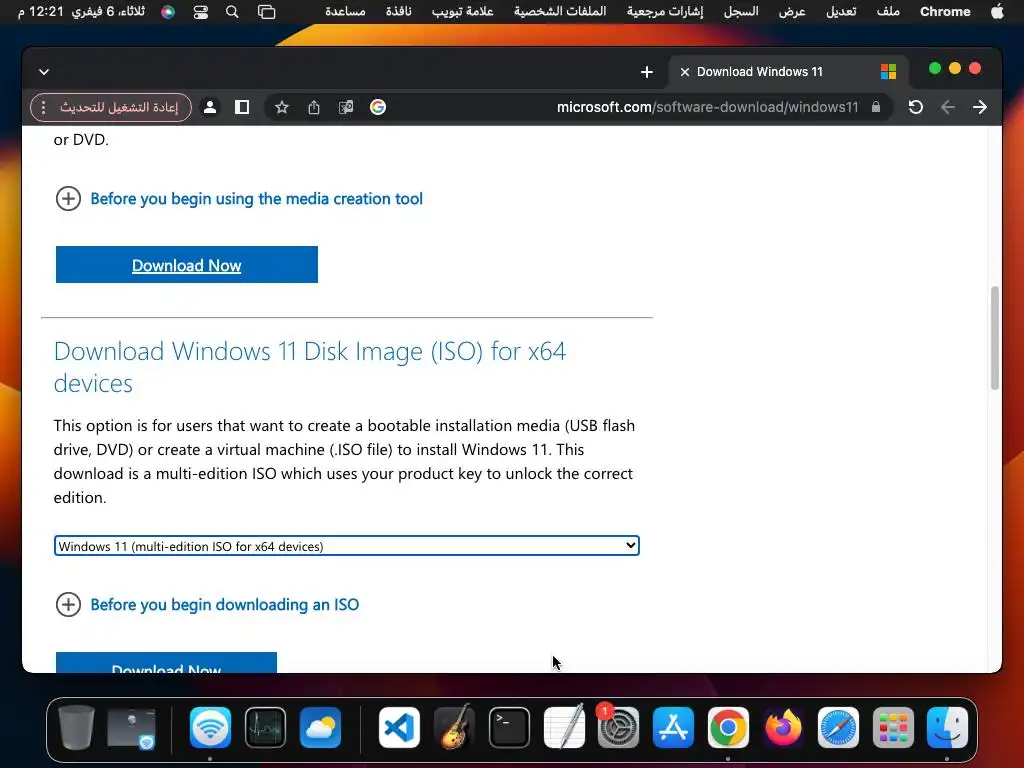Screen dimensions: 1024x768
Task: Open the السجل (History) menu
Action: 741,12
